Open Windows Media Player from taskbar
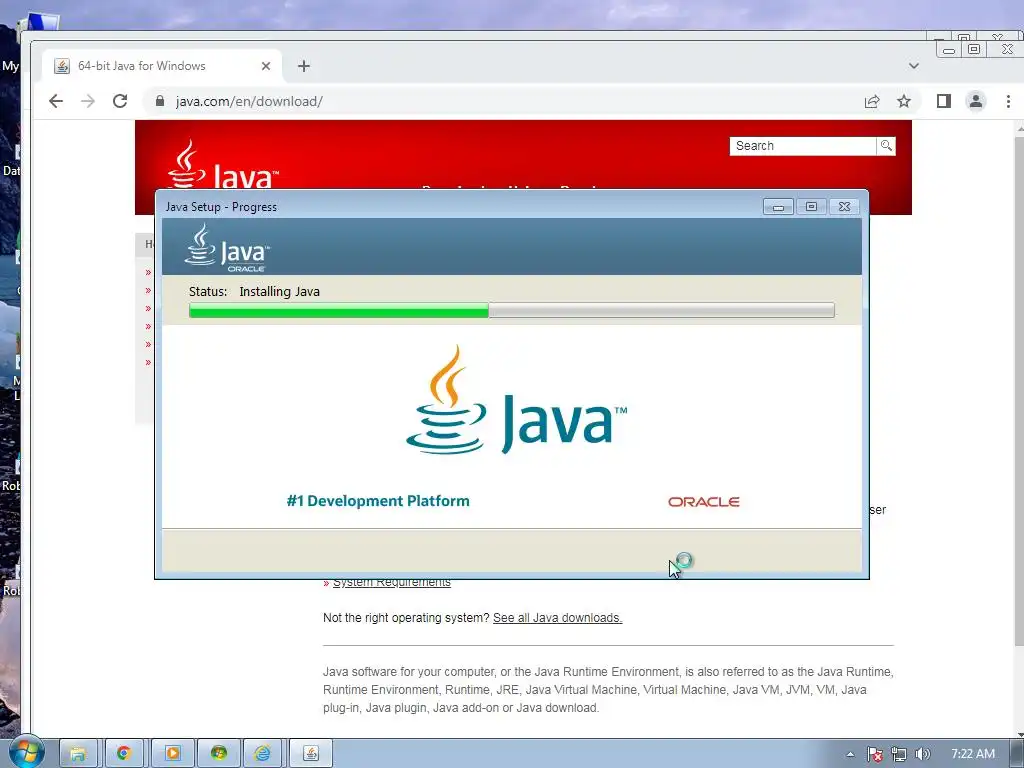The image size is (1024, 768). (172, 754)
